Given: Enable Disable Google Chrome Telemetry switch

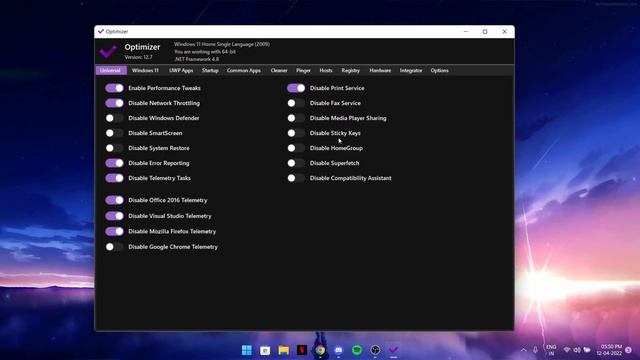Looking at the screenshot, I should [114, 247].
